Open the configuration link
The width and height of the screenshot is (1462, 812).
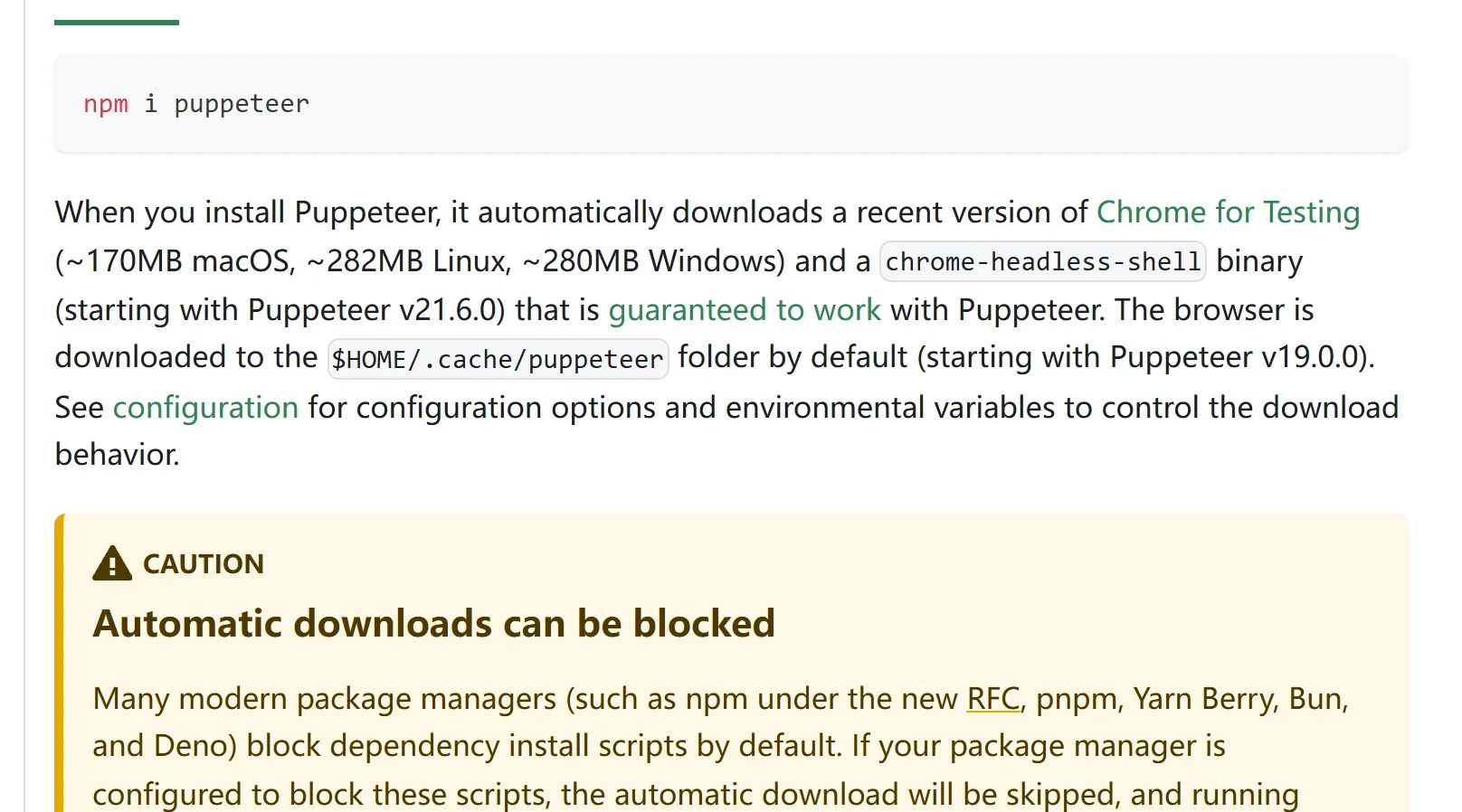pyautogui.click(x=205, y=408)
